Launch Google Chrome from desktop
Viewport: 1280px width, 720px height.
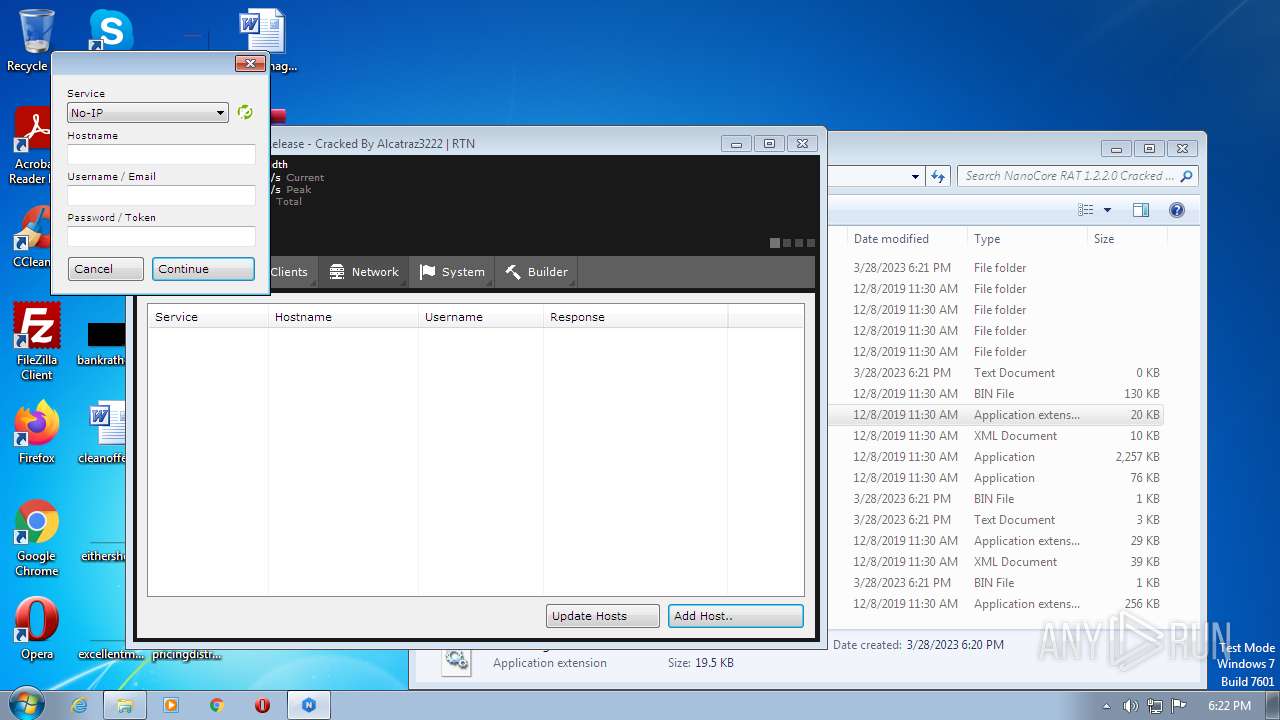coord(37,538)
